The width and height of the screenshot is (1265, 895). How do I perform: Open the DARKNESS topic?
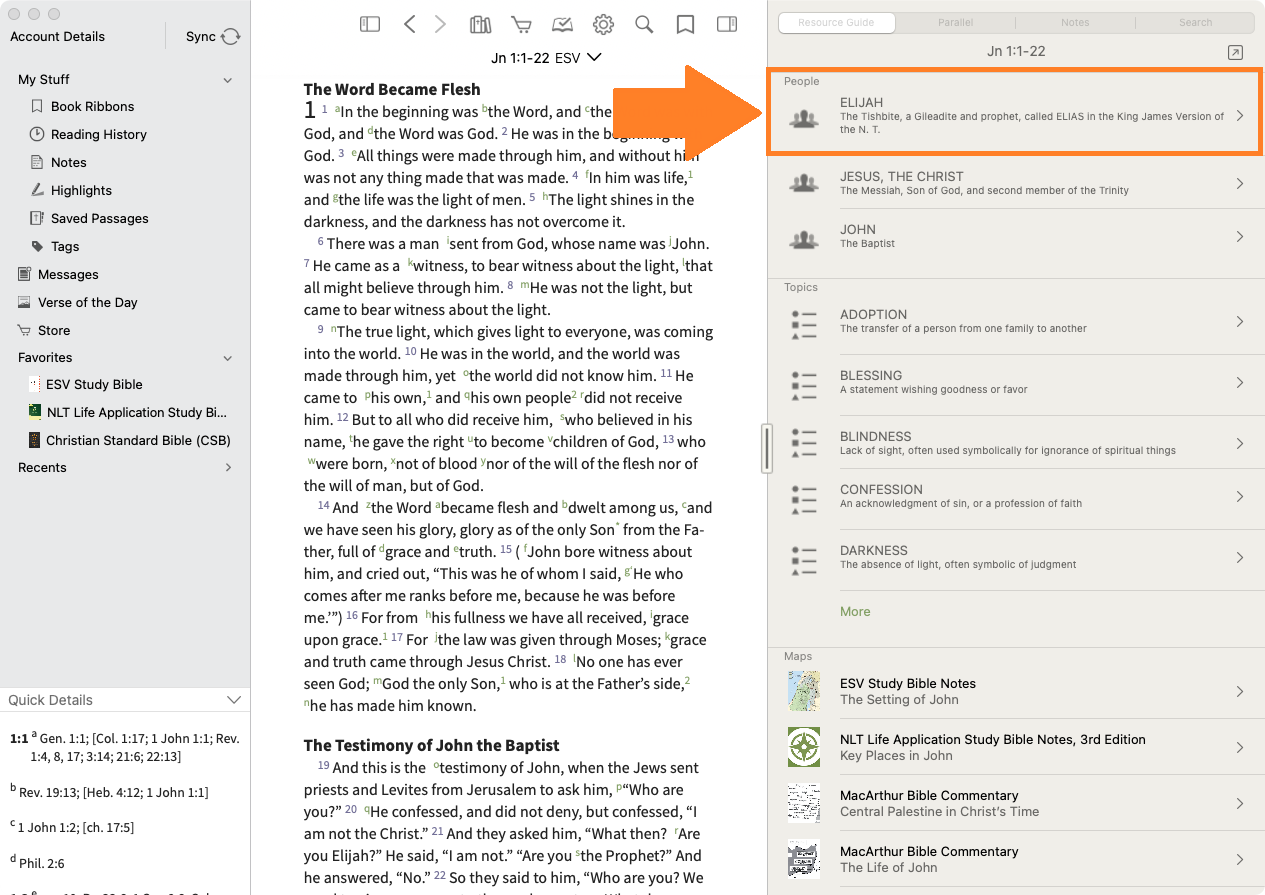[x=1014, y=557]
